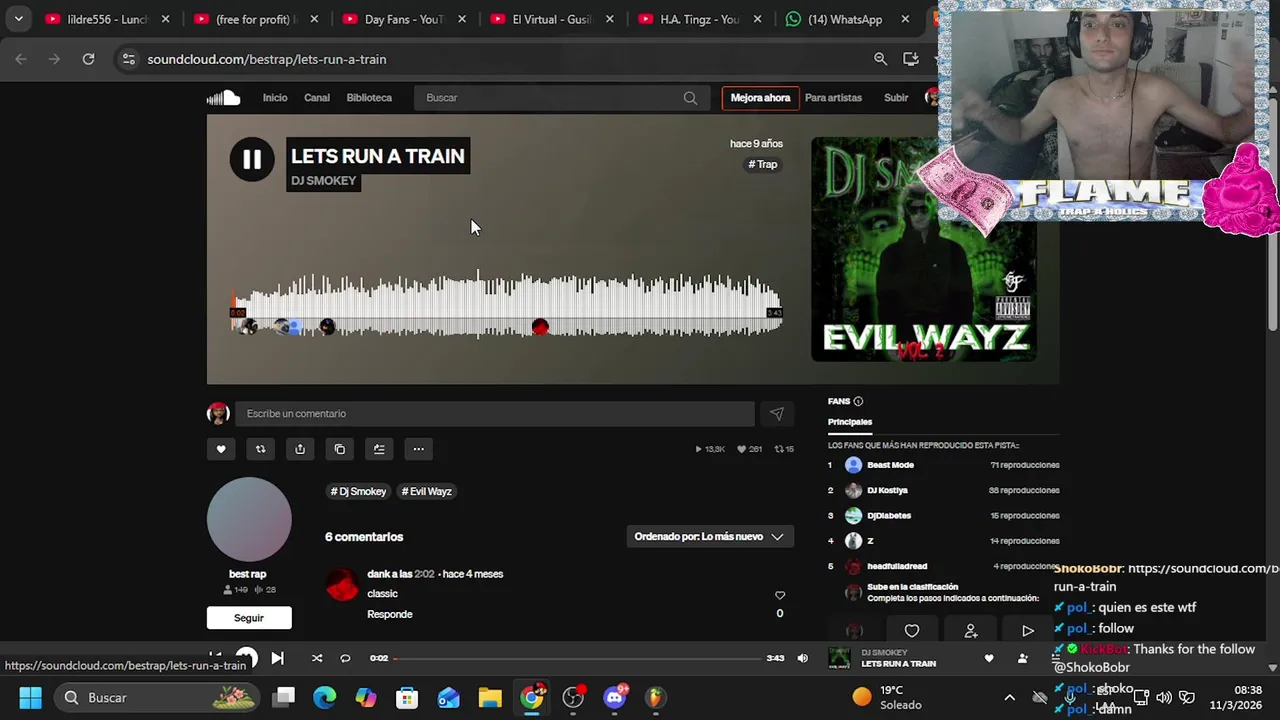Open the best rap profile avatar

(x=249, y=519)
